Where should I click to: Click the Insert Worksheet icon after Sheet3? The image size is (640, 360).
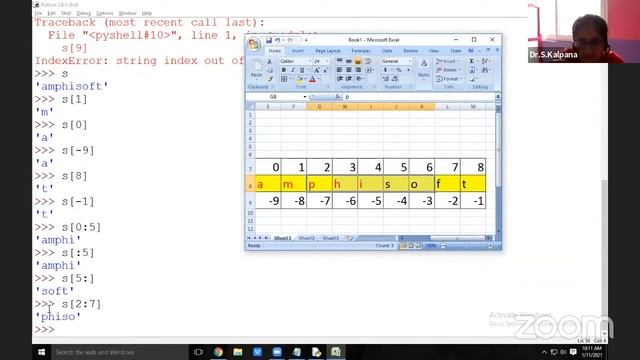[x=350, y=238]
